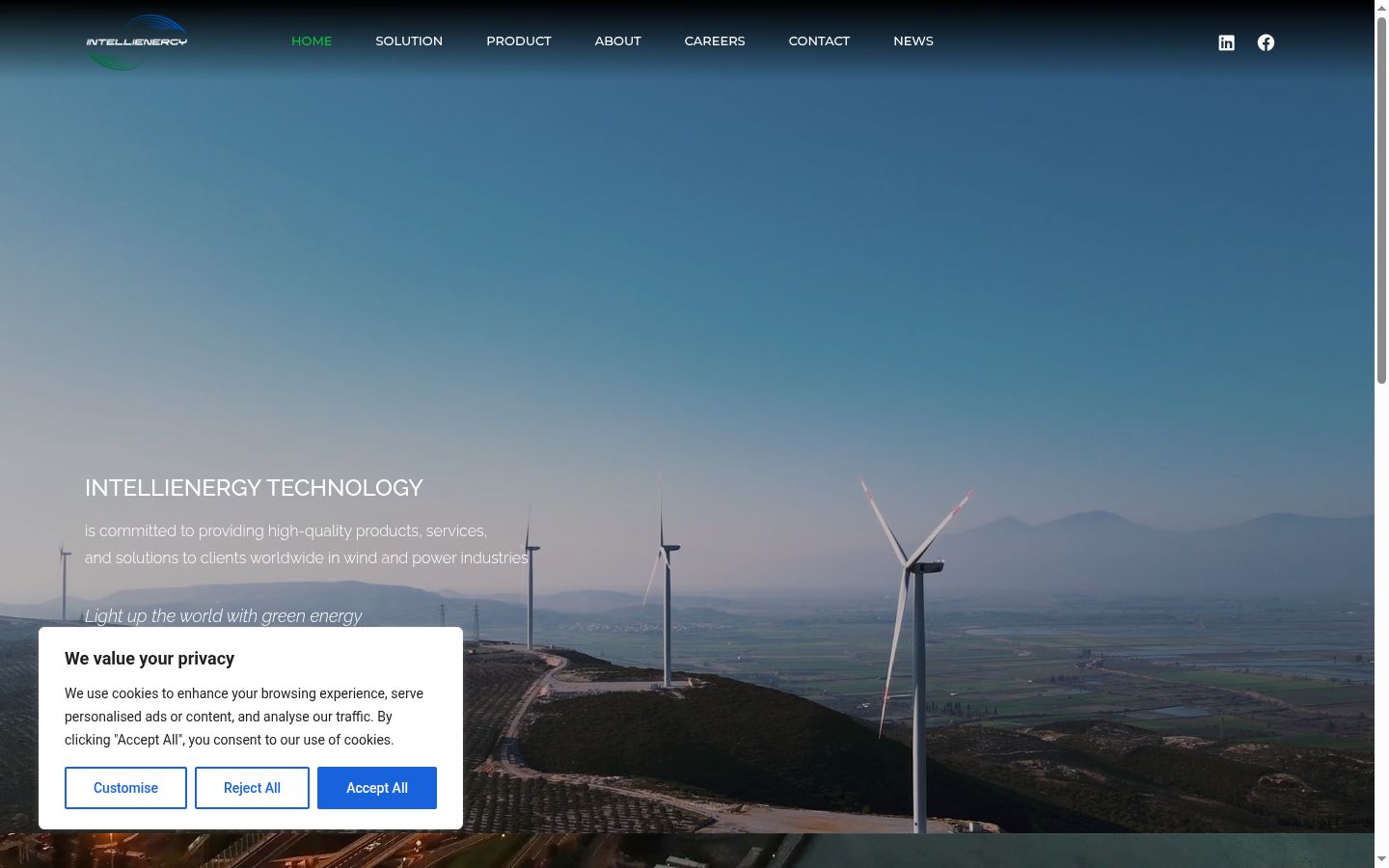
Task: Open the Product menu item
Action: coord(519,41)
